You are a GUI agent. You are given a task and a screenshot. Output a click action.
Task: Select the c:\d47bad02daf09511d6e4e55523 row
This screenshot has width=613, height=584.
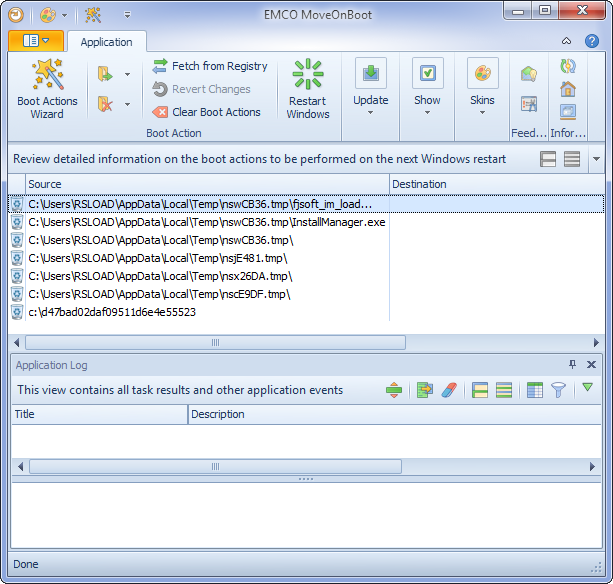(x=306, y=312)
